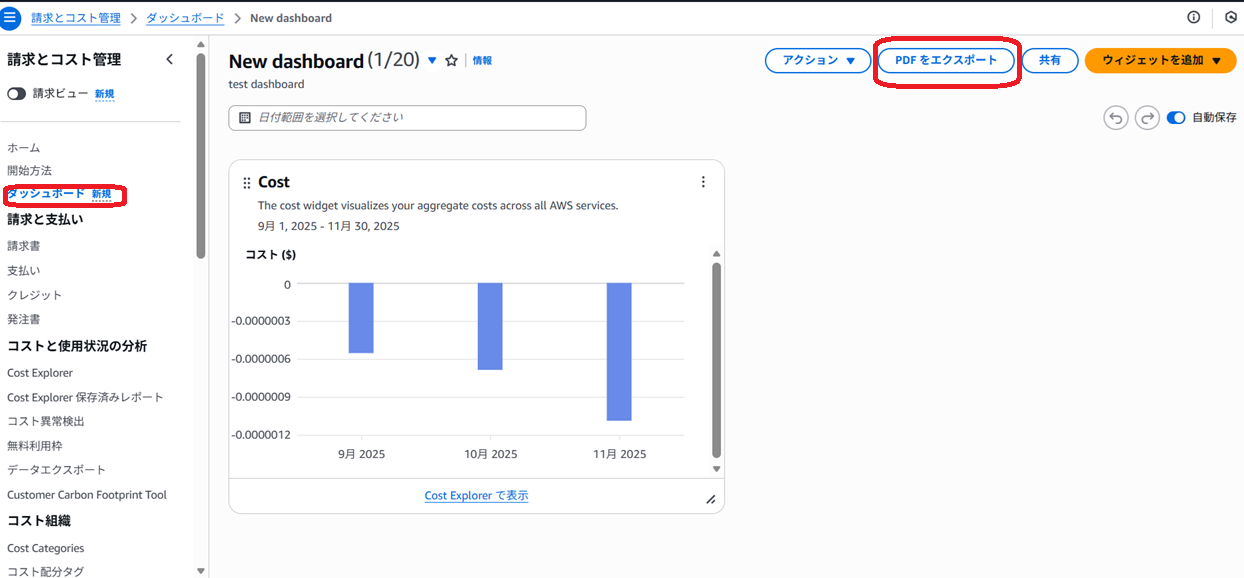Viewport: 1244px width, 578px height.
Task: Click the Cost widget title
Action: (x=274, y=182)
